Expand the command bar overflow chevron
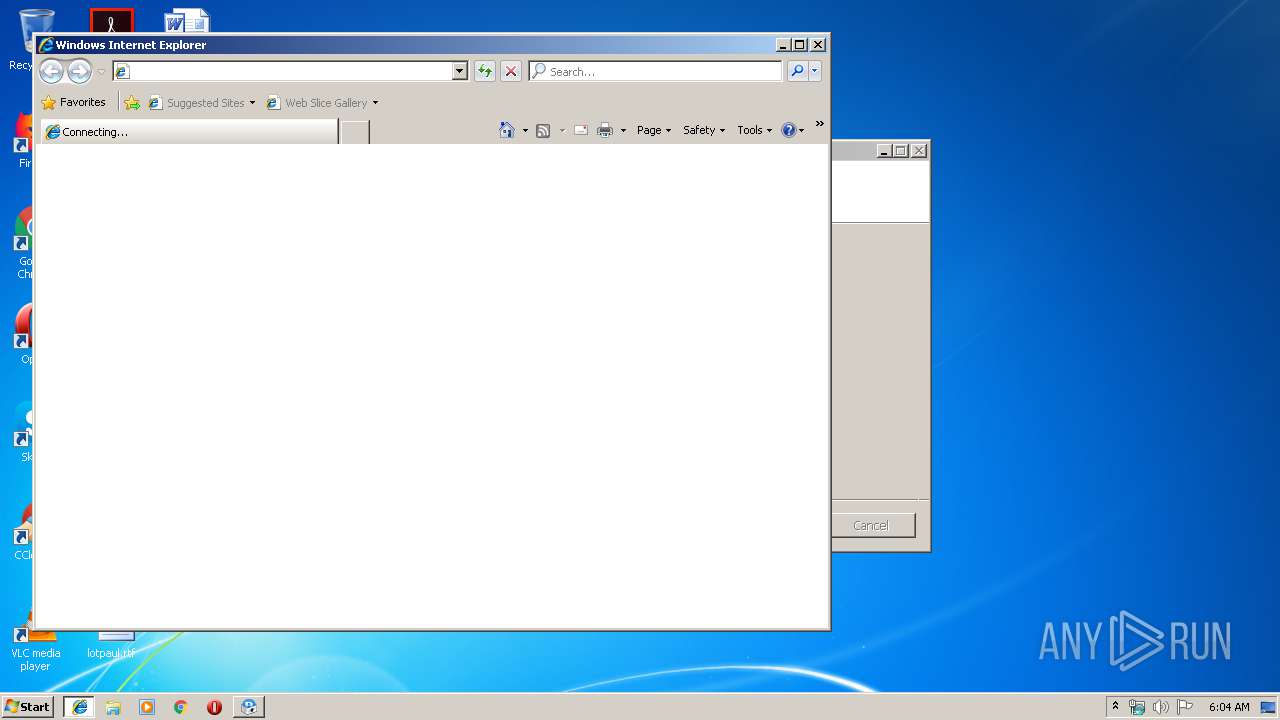The image size is (1280, 720). click(820, 124)
